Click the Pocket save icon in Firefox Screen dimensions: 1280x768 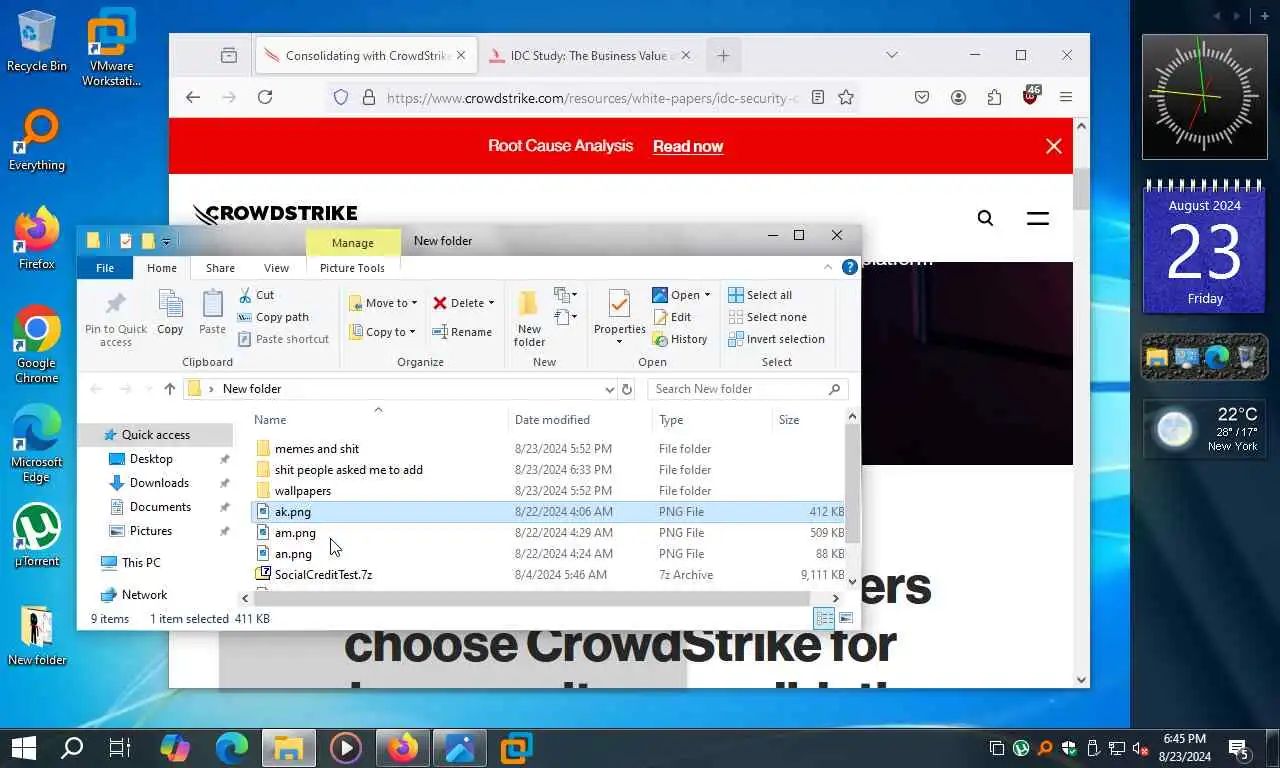click(x=922, y=97)
